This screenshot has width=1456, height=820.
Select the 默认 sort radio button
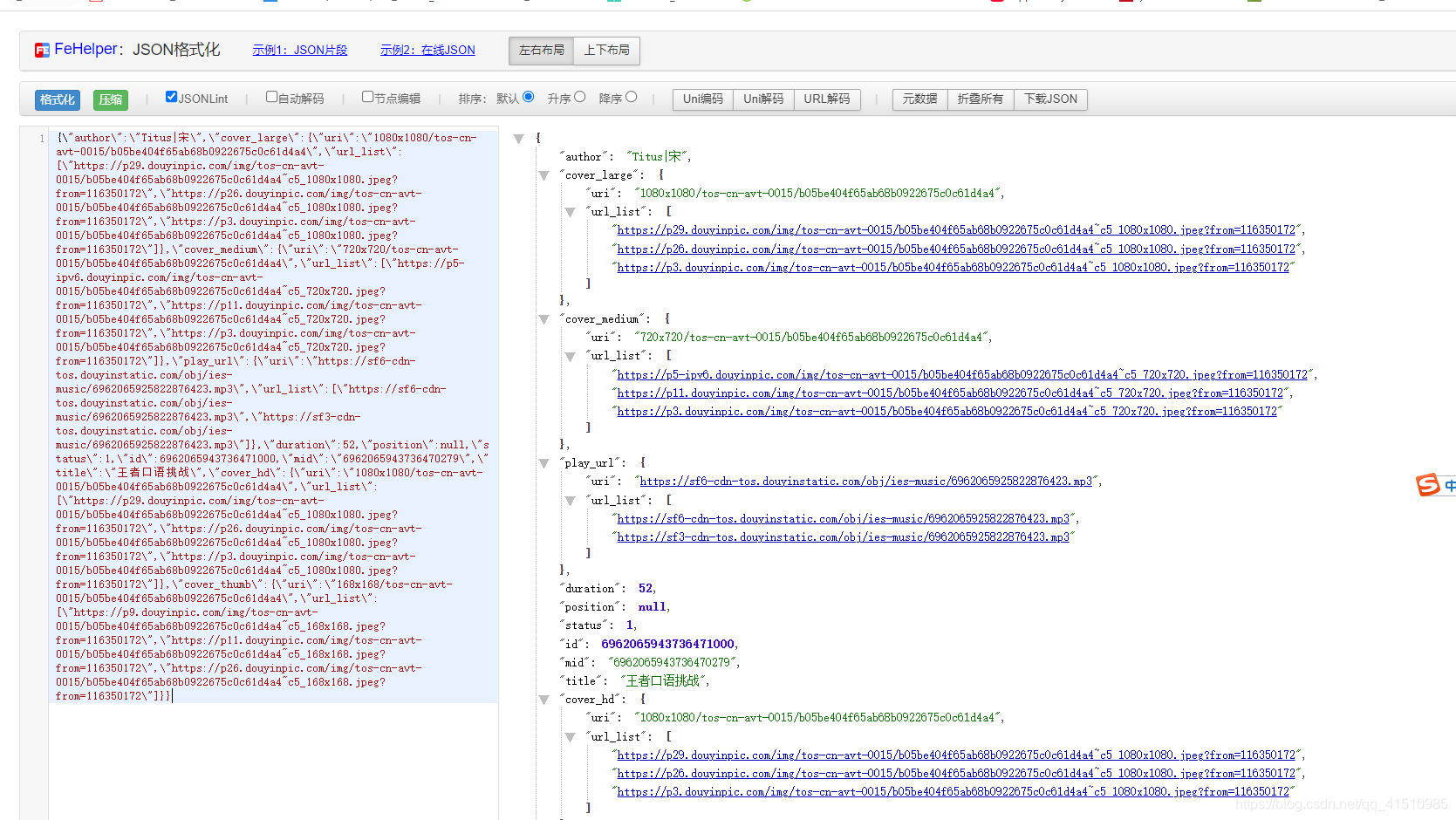[x=528, y=97]
